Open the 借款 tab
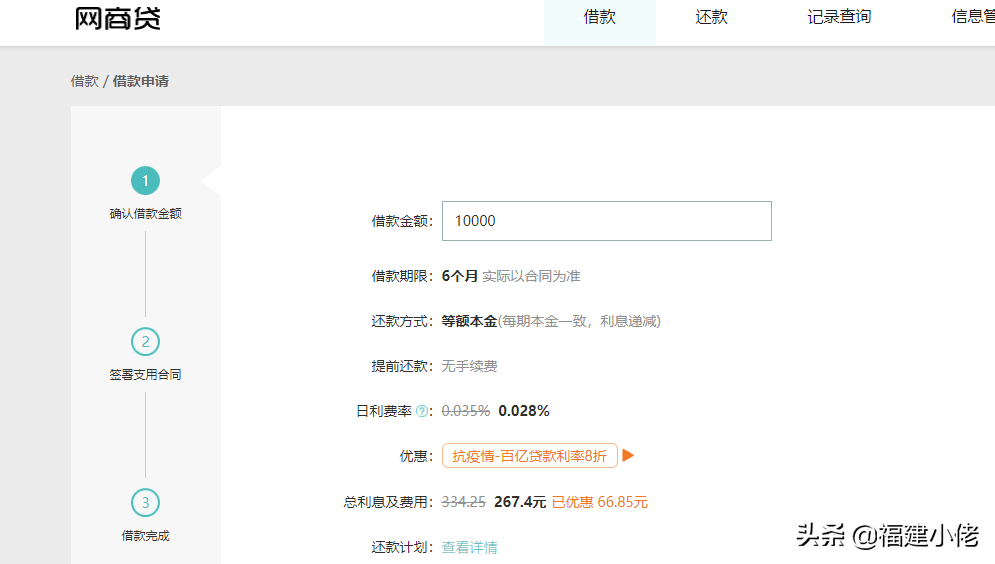This screenshot has width=995, height=564. point(600,17)
